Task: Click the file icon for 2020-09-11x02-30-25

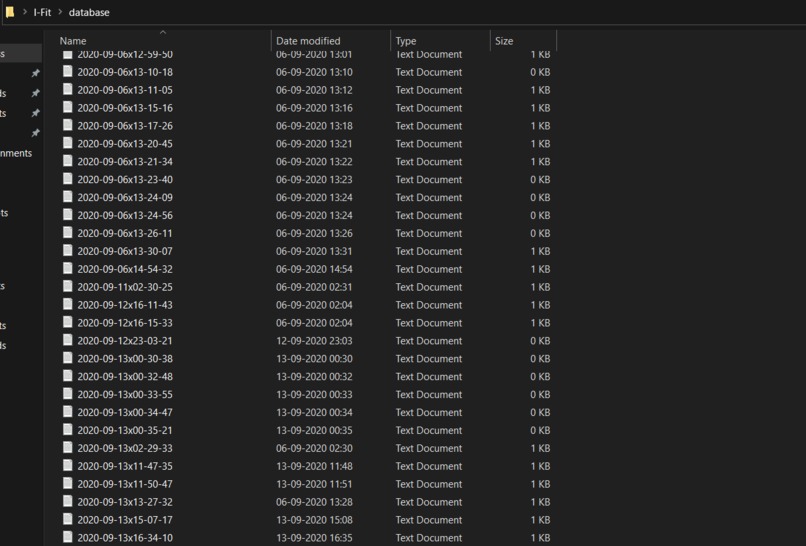Action: tap(67, 287)
